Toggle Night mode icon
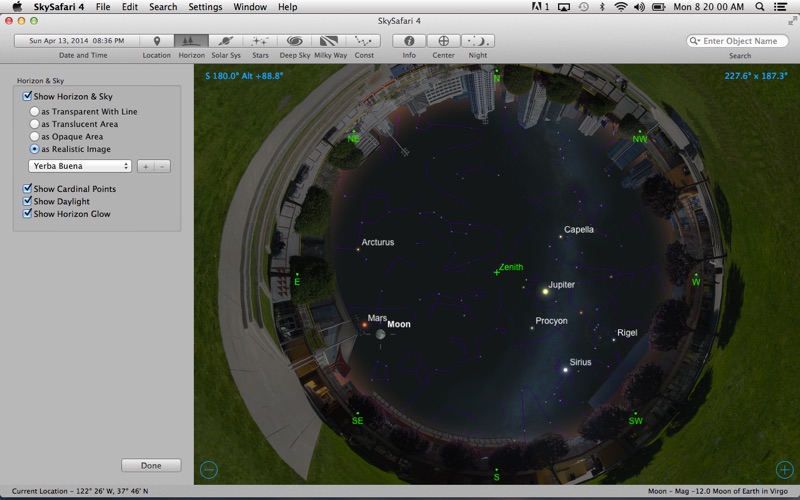Screen dimensions: 800x500 [x=479, y=41]
